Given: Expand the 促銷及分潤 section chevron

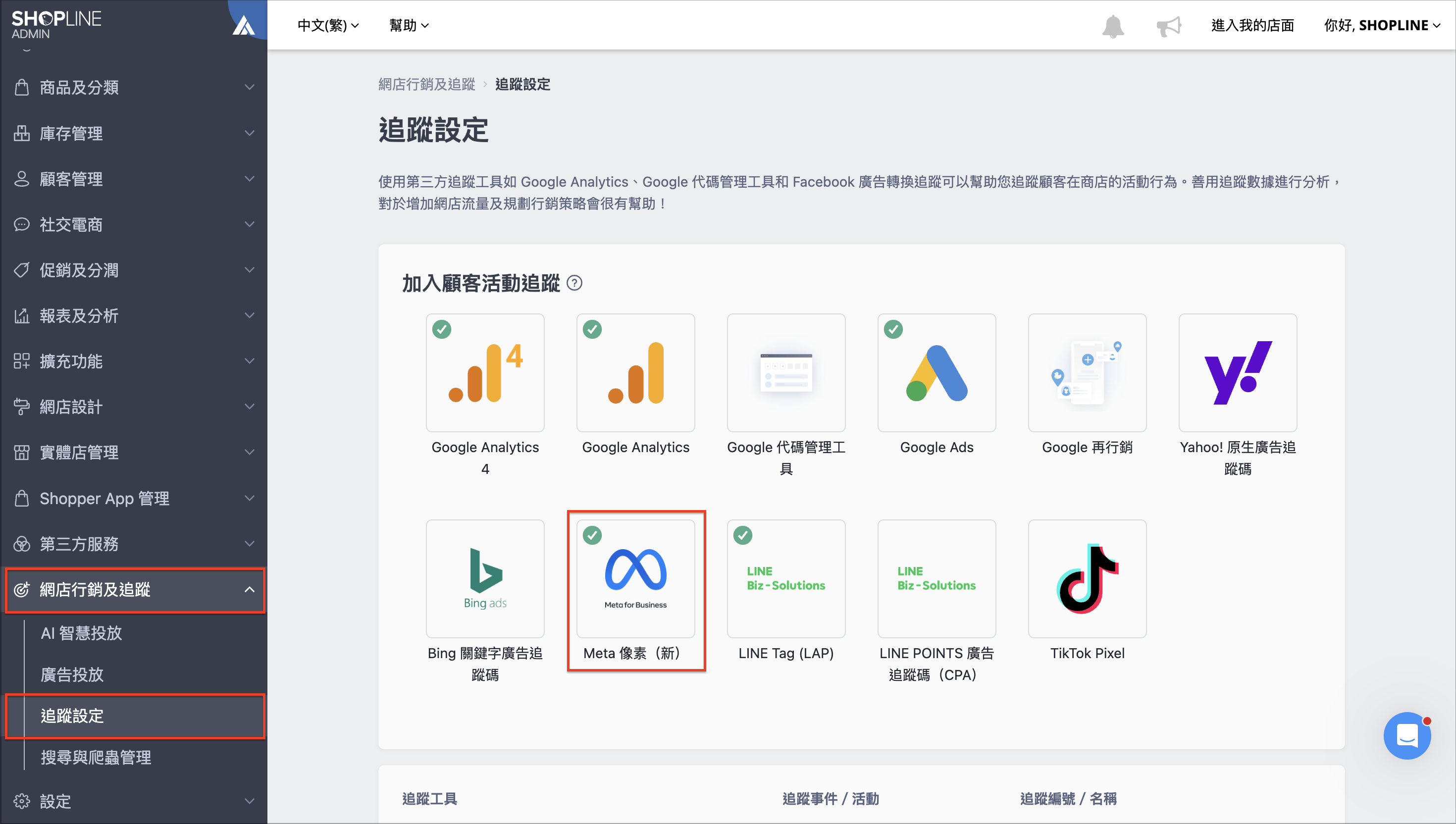Looking at the screenshot, I should pyautogui.click(x=249, y=270).
